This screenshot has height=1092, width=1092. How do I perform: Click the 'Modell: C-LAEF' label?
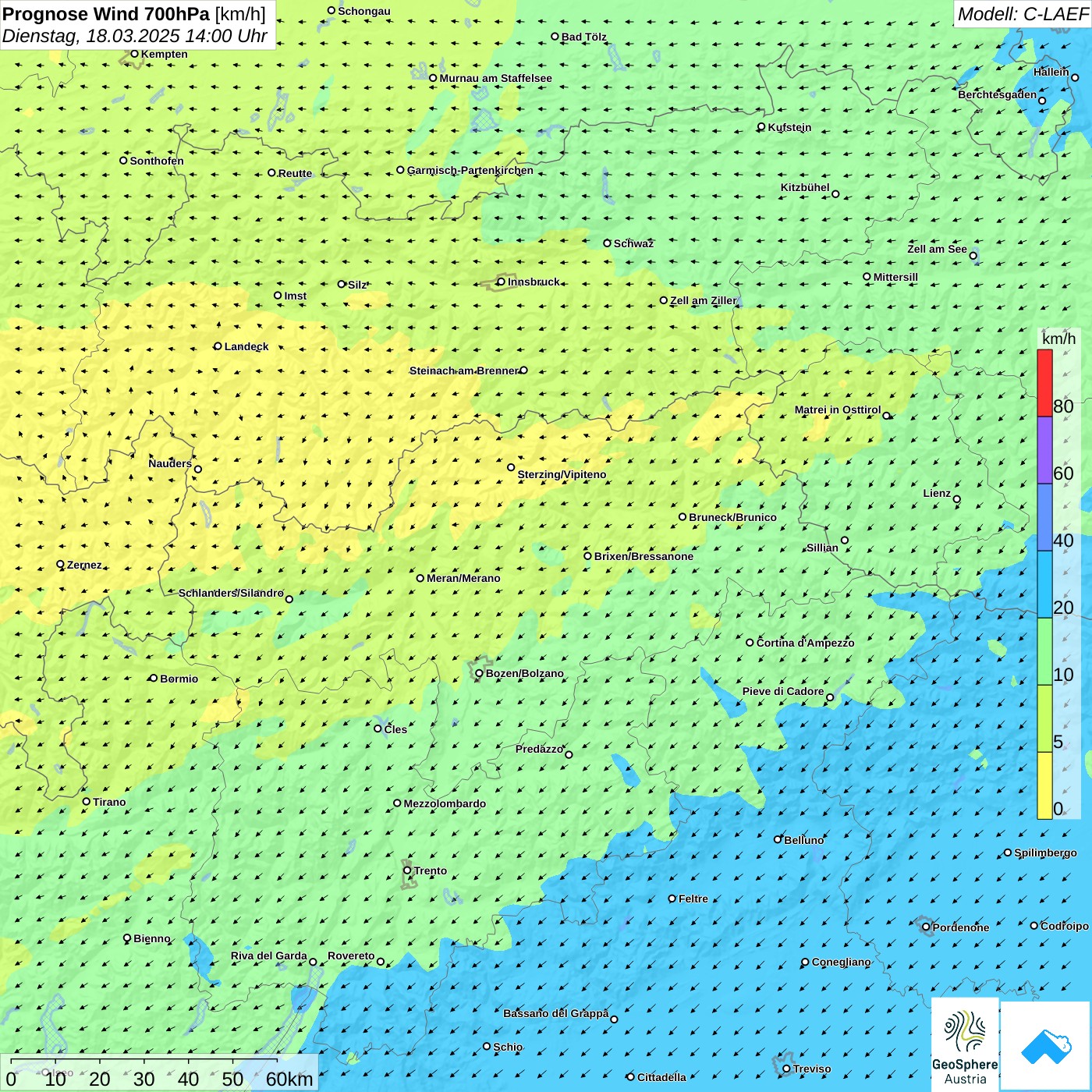coord(1023,14)
